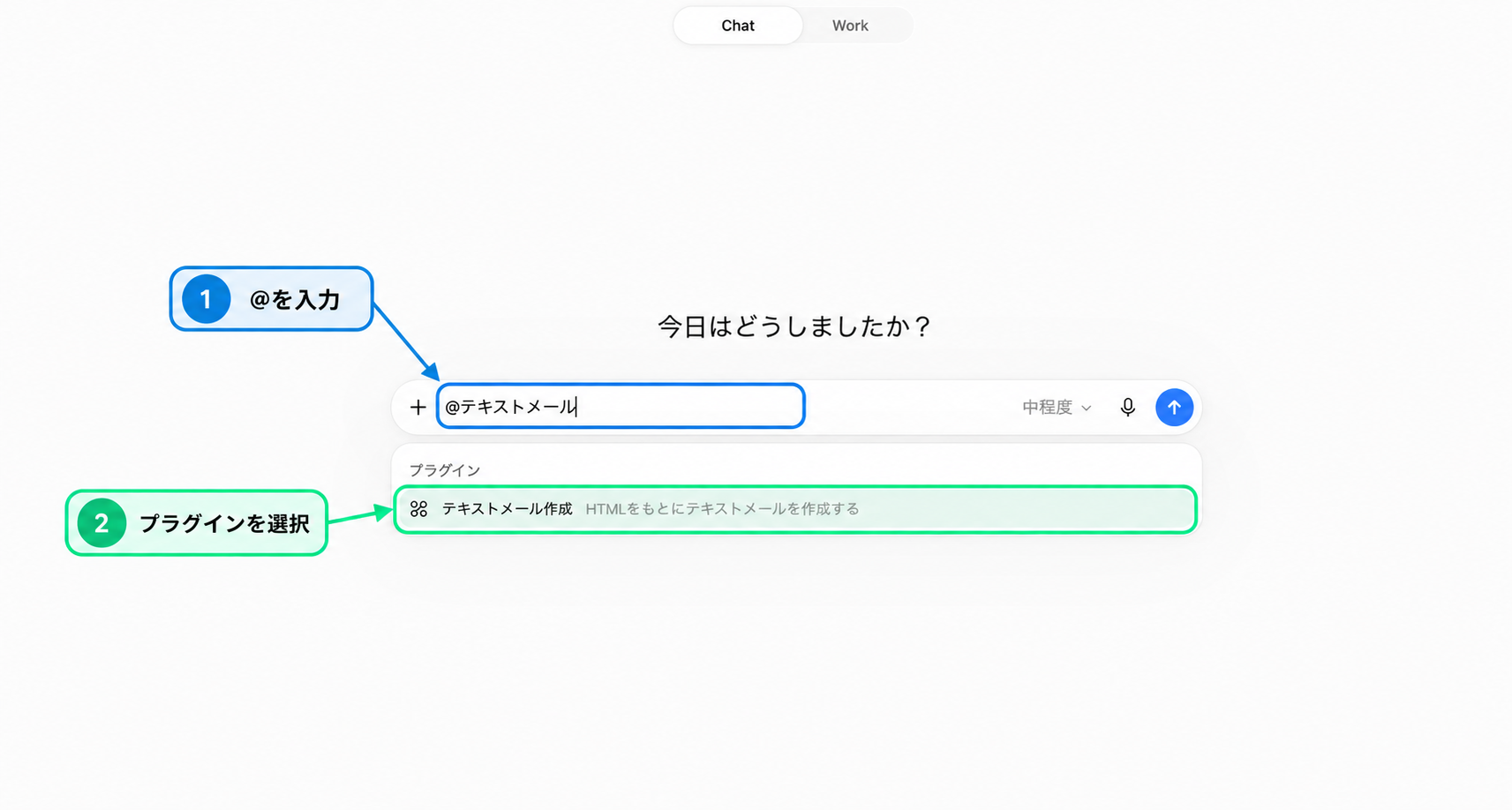Focus the message input containing @テキストメール
This screenshot has width=1512, height=810.
pos(621,406)
